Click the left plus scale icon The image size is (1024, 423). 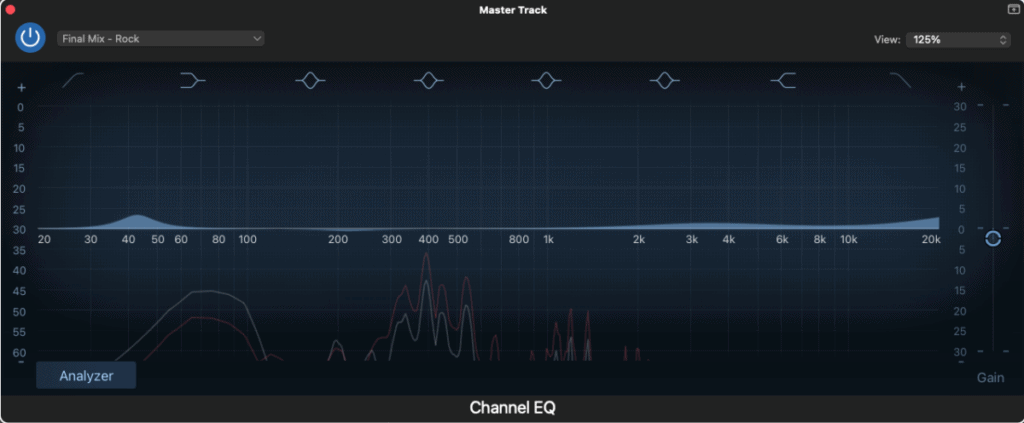point(22,87)
